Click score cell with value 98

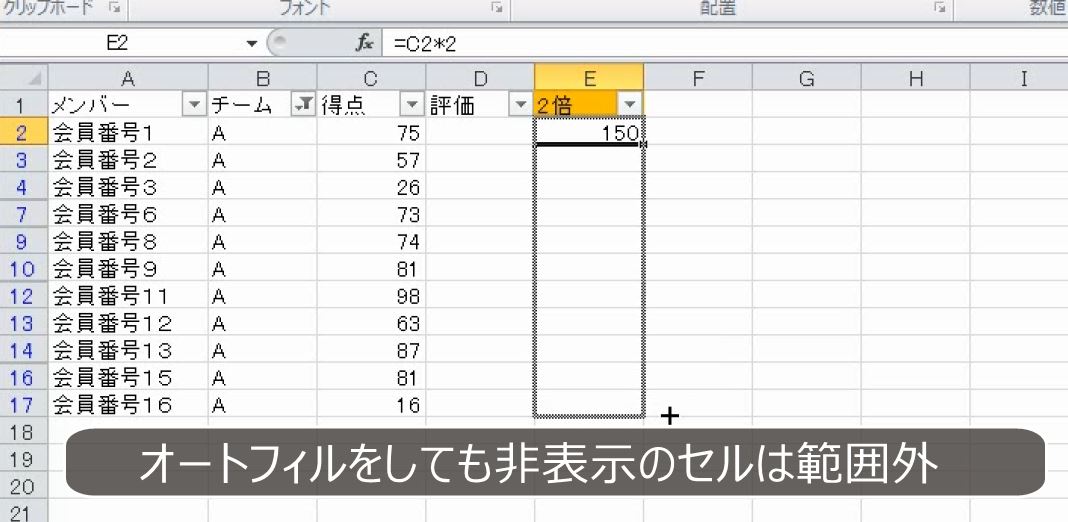(x=371, y=296)
